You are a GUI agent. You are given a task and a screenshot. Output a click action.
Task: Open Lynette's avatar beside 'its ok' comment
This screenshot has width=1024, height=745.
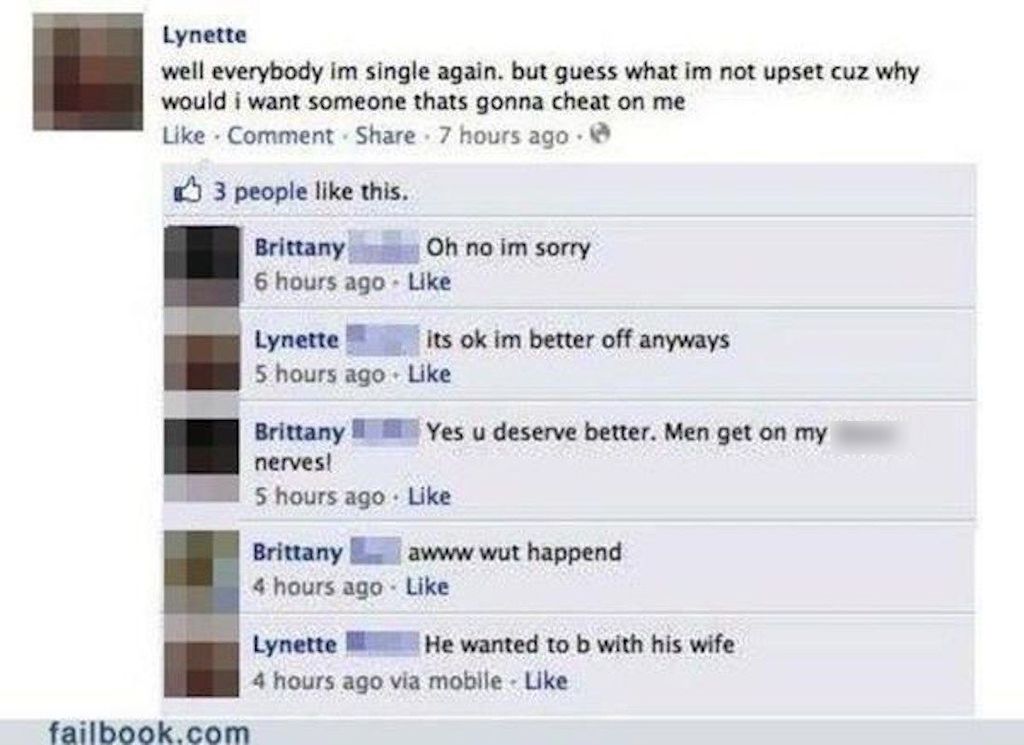[x=202, y=358]
